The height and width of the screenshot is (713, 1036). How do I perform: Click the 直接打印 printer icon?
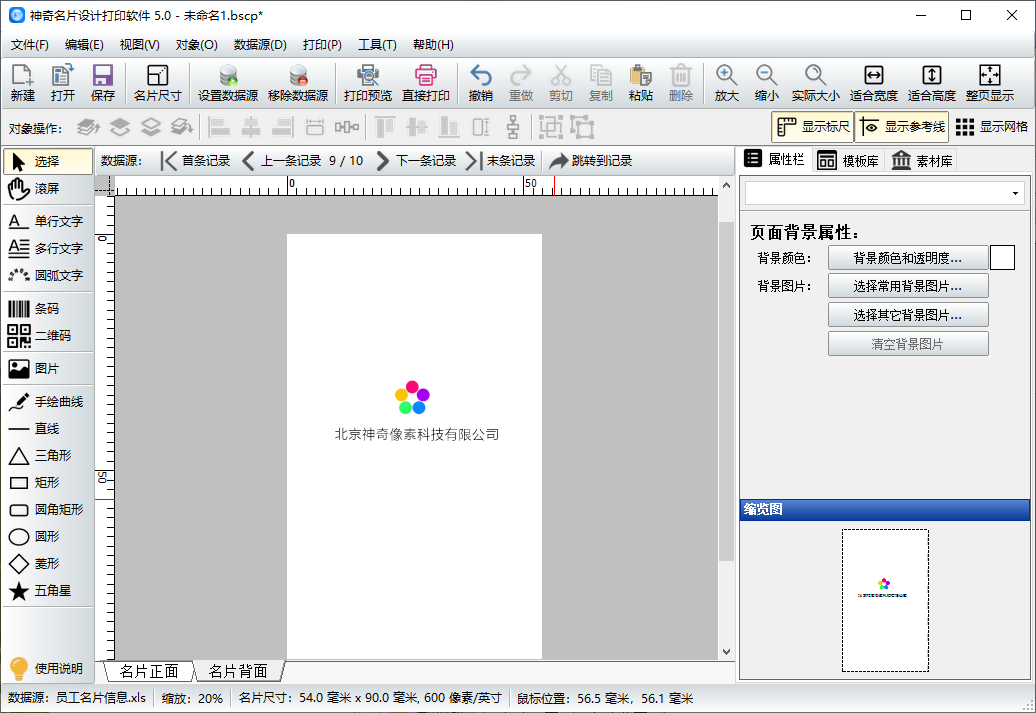click(x=426, y=83)
